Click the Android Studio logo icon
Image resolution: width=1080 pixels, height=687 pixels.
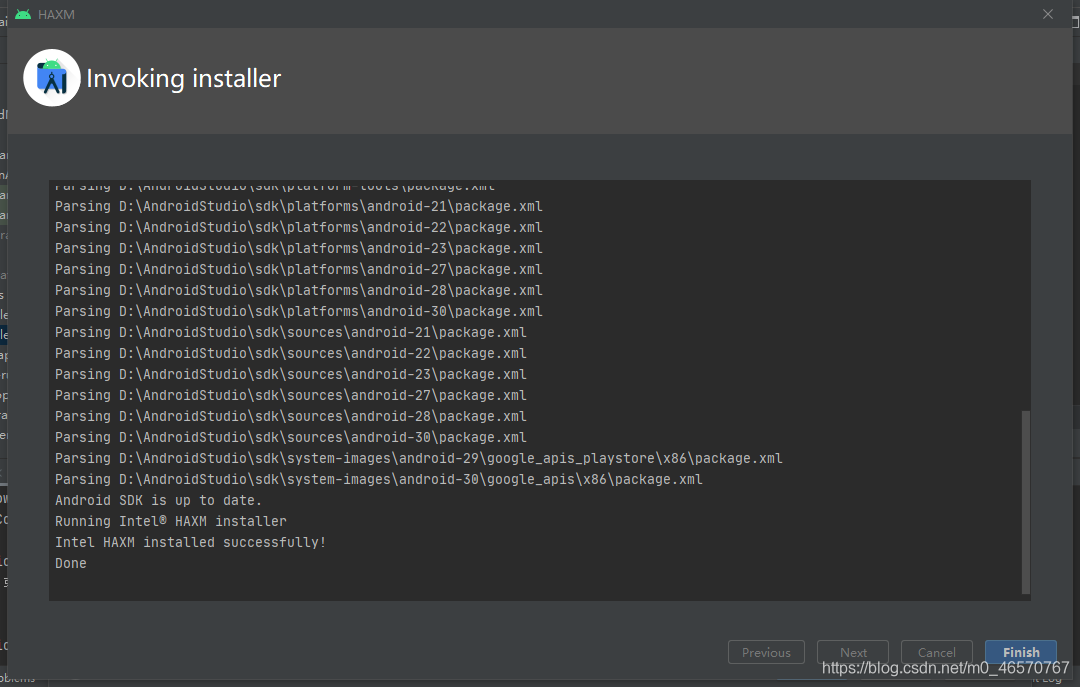(x=52, y=78)
